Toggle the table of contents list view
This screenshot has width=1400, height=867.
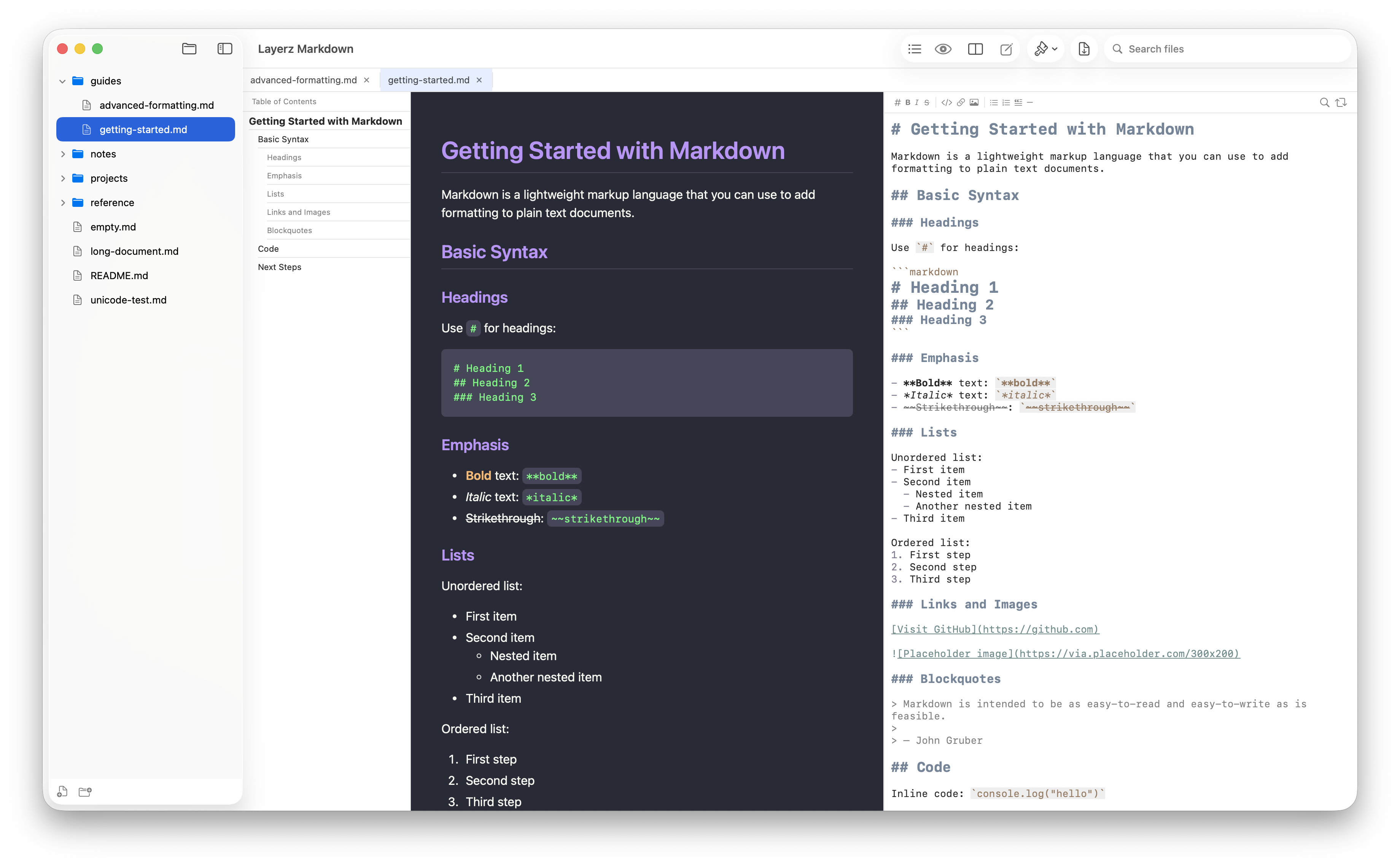pos(915,49)
